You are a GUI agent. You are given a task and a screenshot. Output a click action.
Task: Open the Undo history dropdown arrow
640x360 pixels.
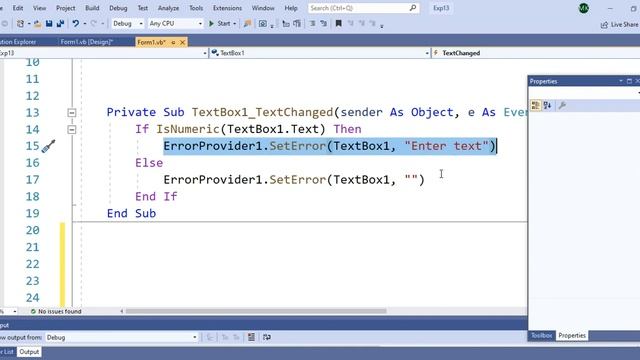click(x=84, y=24)
